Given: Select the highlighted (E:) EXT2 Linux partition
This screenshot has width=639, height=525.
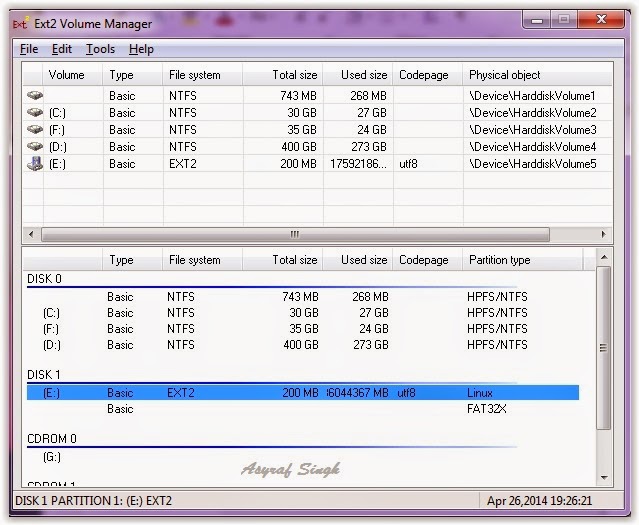Looking at the screenshot, I should (303, 393).
